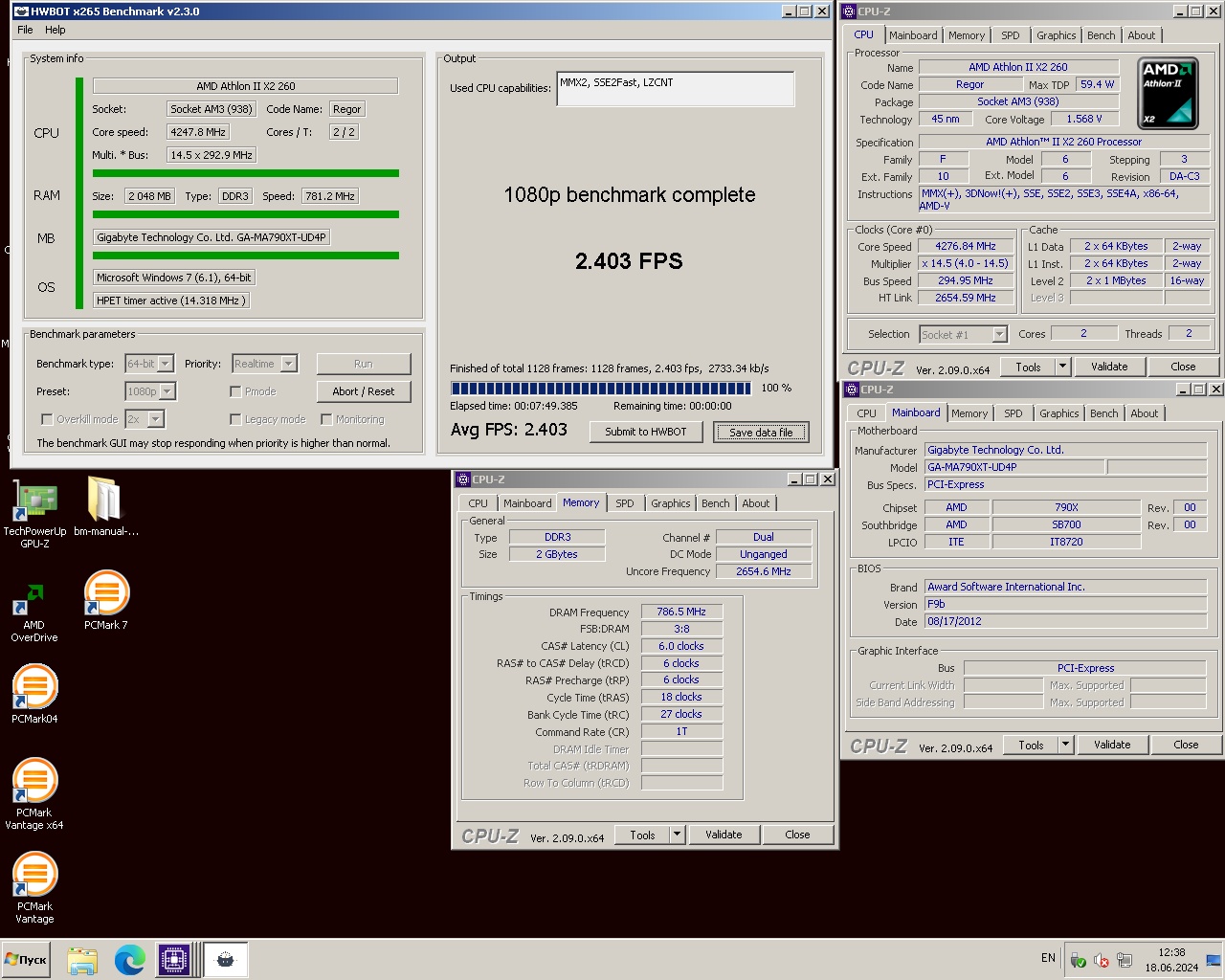
Task: Click the AMD Athlon II X2 260 name field in HWBOT
Action: click(246, 86)
